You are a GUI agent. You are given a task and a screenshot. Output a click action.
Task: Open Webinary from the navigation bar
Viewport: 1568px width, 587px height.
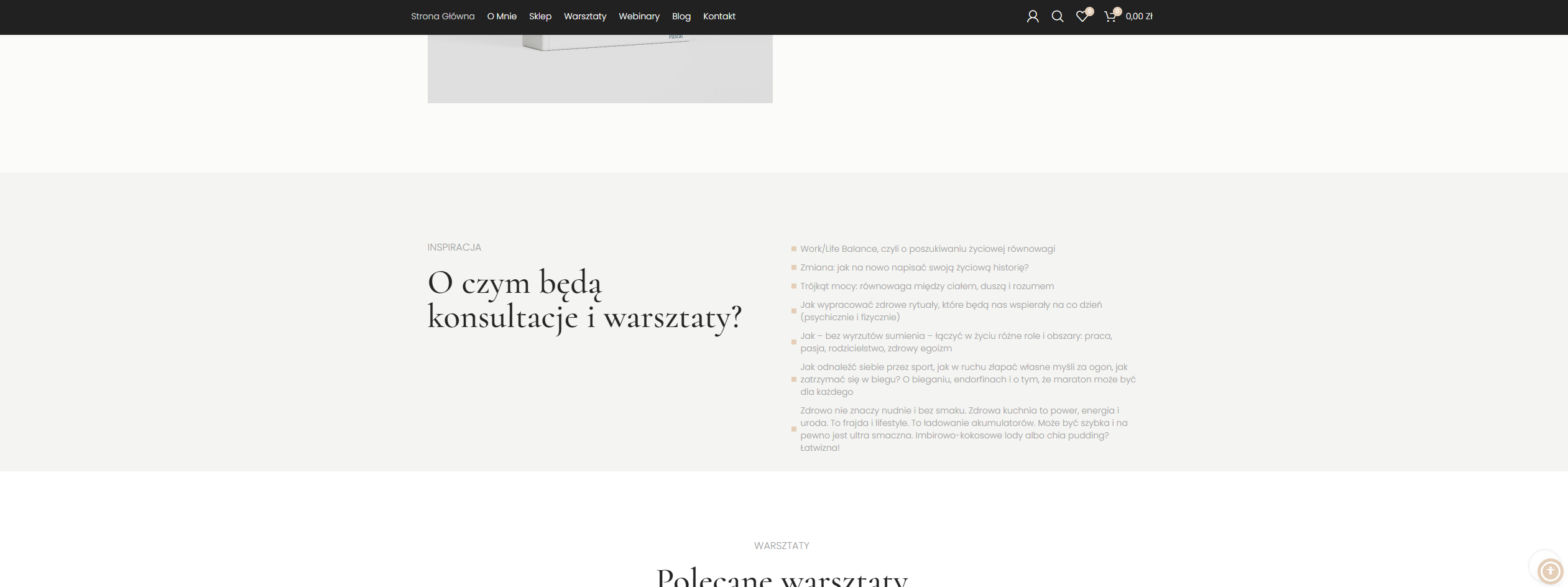(x=639, y=17)
